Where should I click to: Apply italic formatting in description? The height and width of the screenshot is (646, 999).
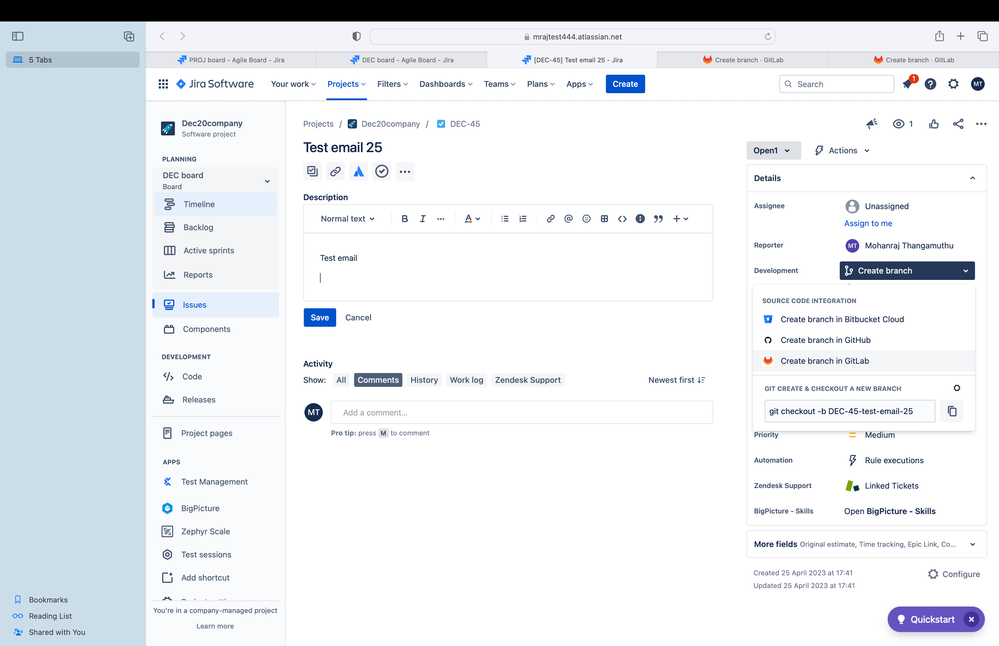422,219
